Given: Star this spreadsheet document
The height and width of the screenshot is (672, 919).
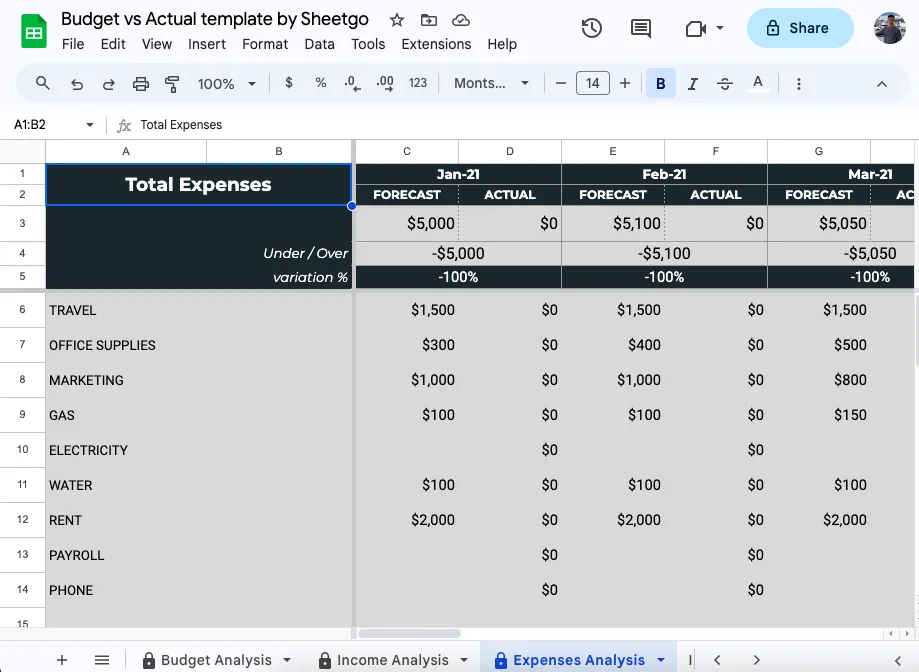Looking at the screenshot, I should (397, 20).
